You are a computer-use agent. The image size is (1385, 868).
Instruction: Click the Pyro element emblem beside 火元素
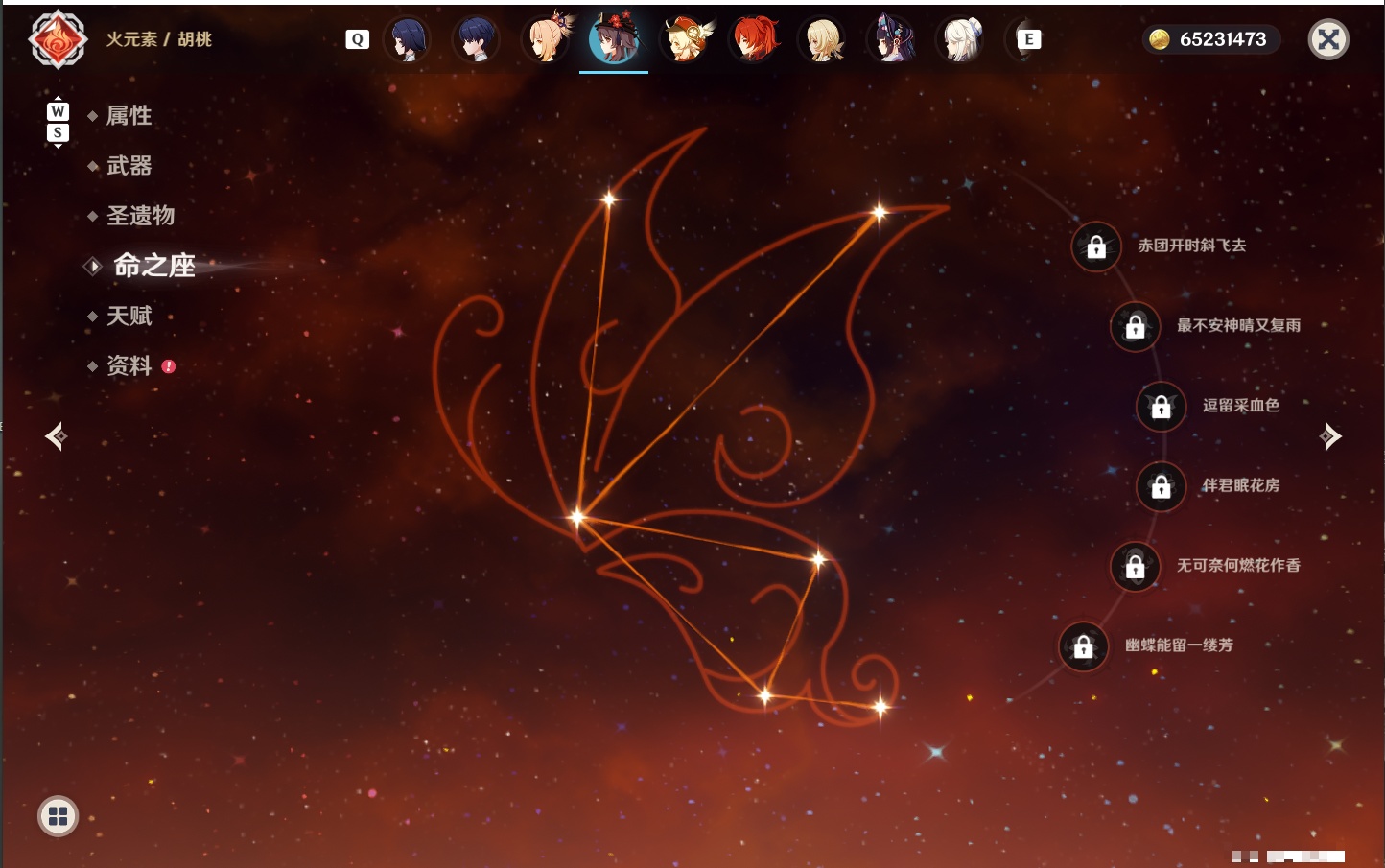click(x=59, y=39)
